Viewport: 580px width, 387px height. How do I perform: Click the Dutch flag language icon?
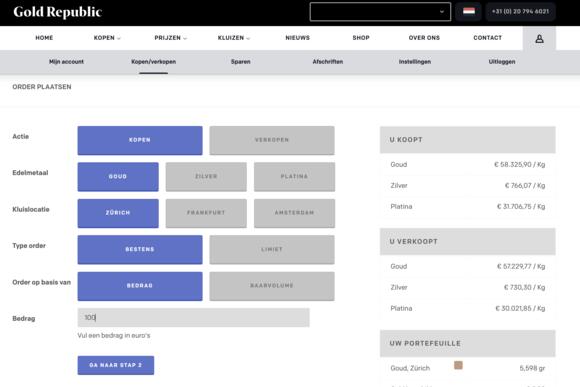point(469,11)
